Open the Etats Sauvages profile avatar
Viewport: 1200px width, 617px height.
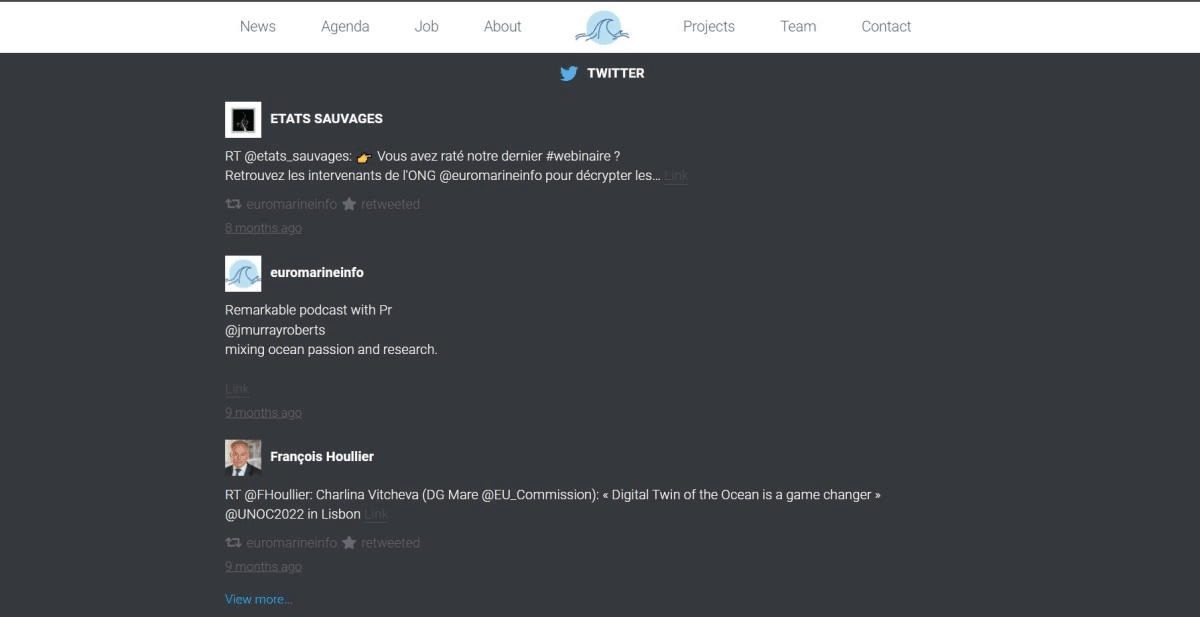click(x=243, y=120)
